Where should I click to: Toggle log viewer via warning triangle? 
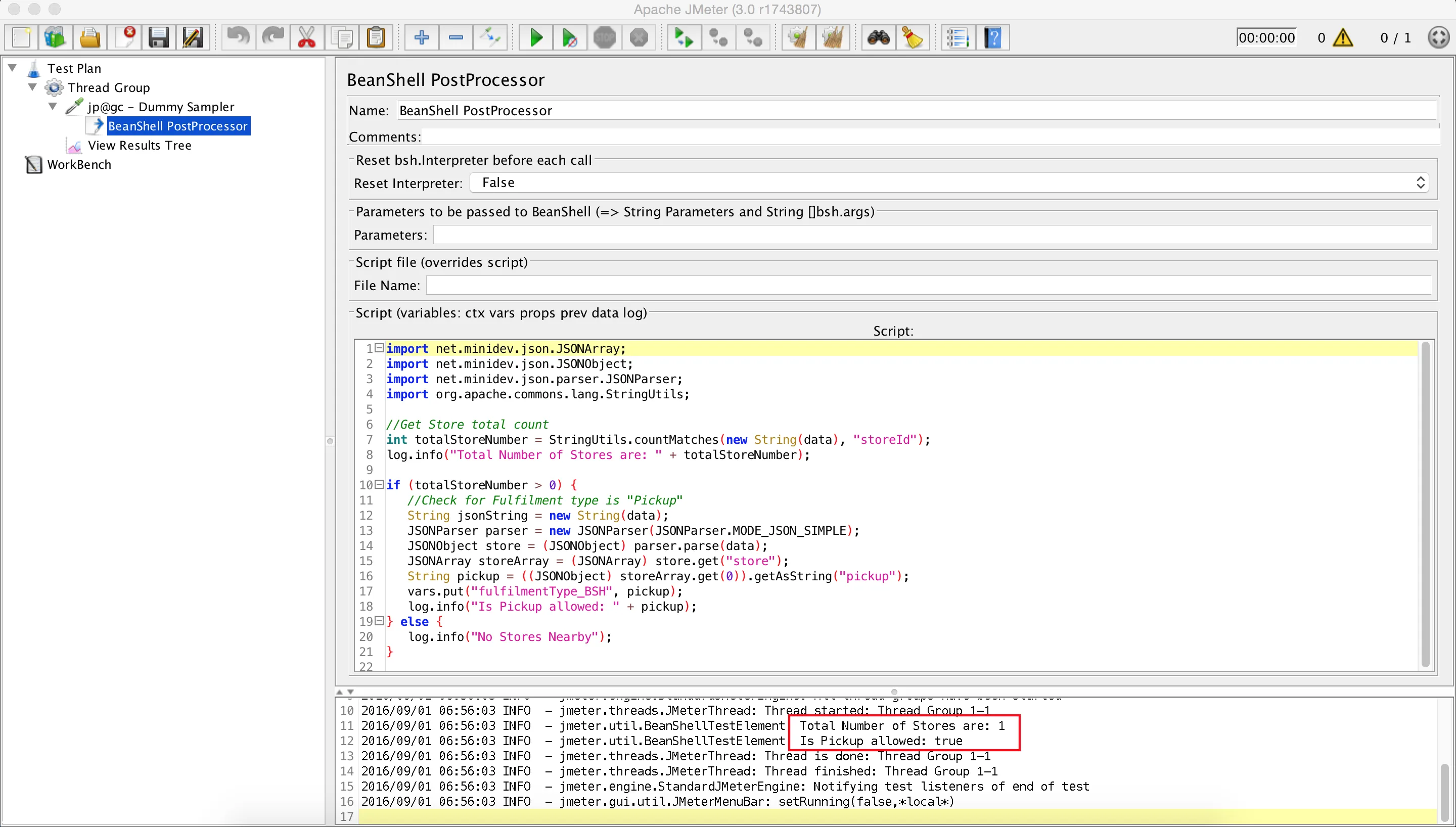click(1342, 38)
